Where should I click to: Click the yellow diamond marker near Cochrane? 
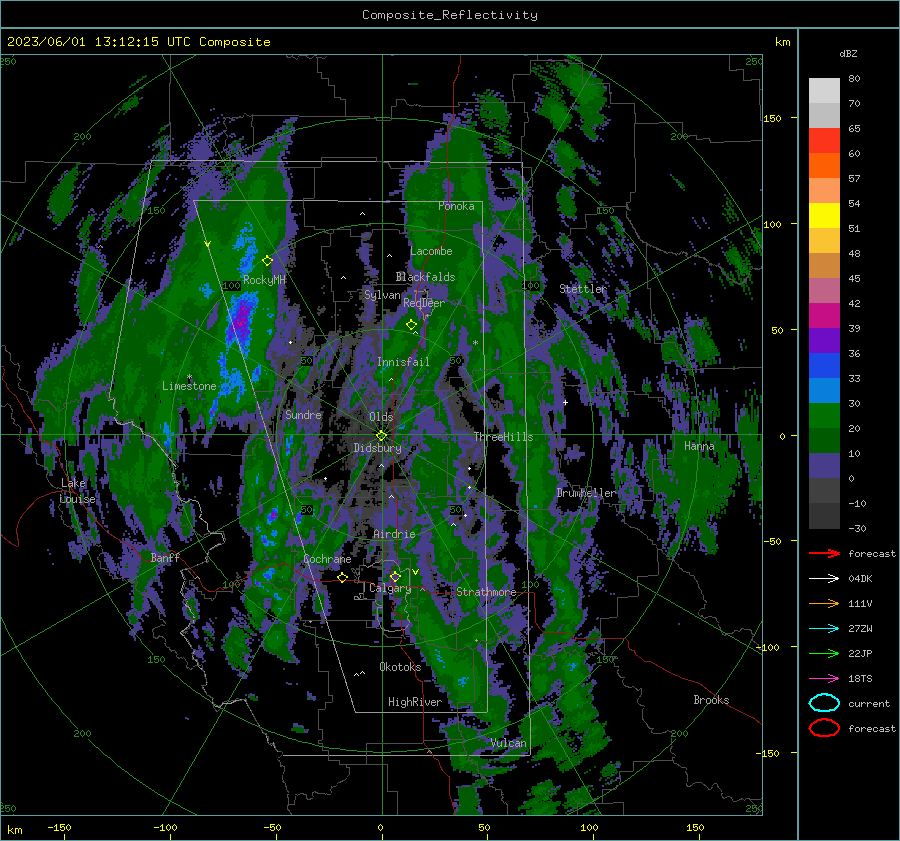click(343, 577)
